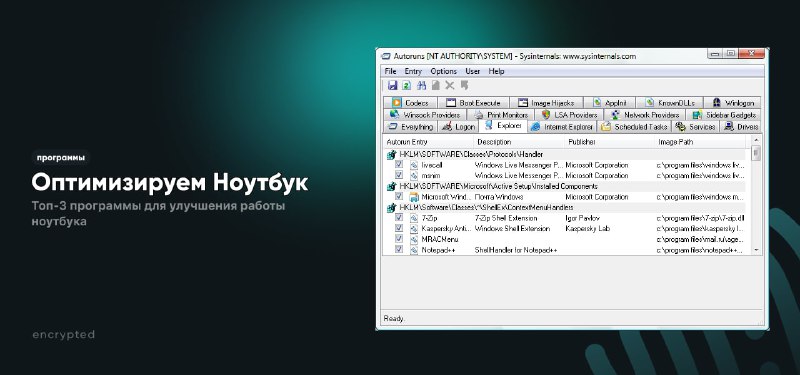Click registry icon beside Active Setup\Installed Components
Image resolution: width=800 pixels, height=375 pixels.
[x=391, y=187]
